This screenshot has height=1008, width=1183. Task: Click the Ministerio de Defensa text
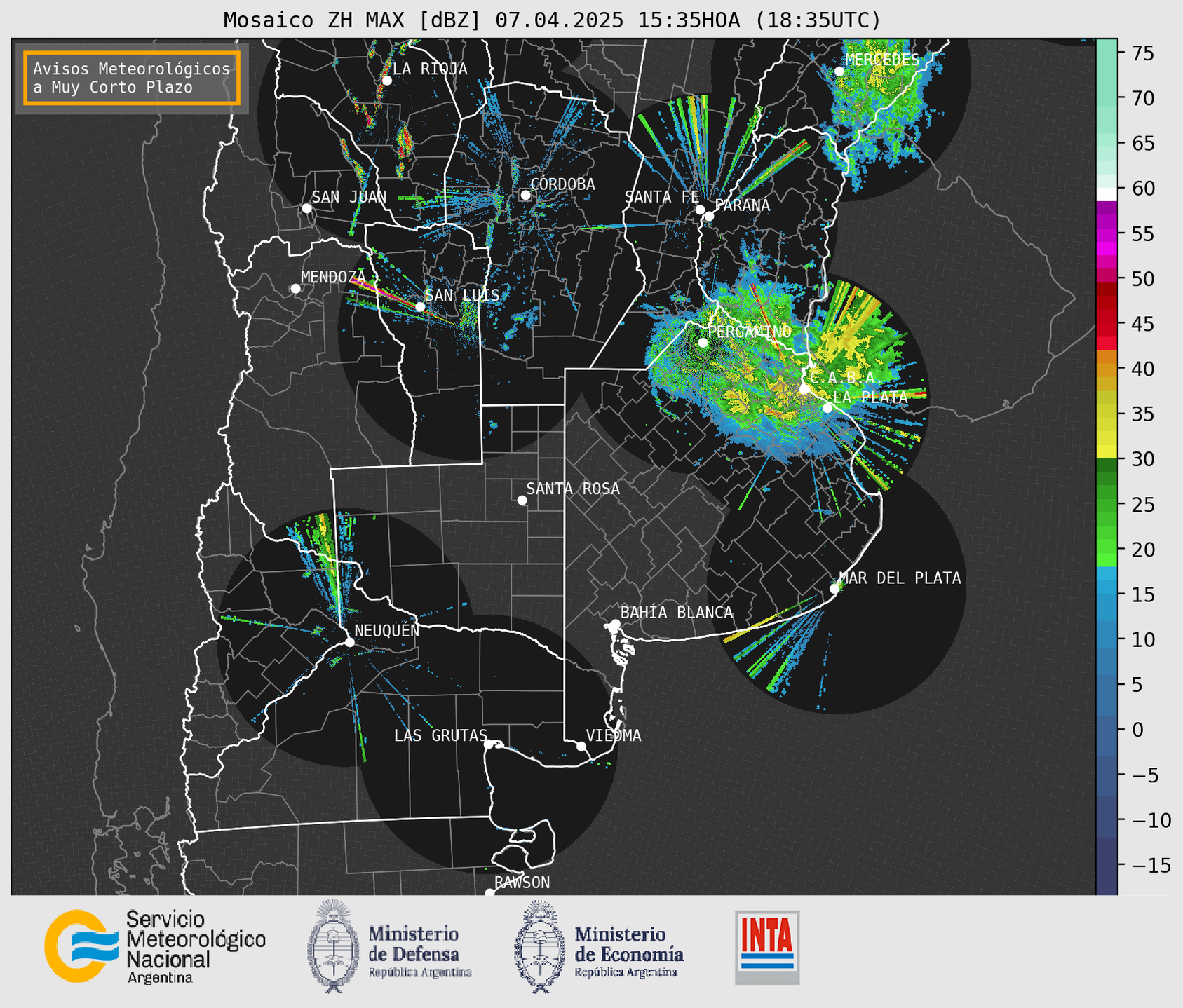pos(419,952)
